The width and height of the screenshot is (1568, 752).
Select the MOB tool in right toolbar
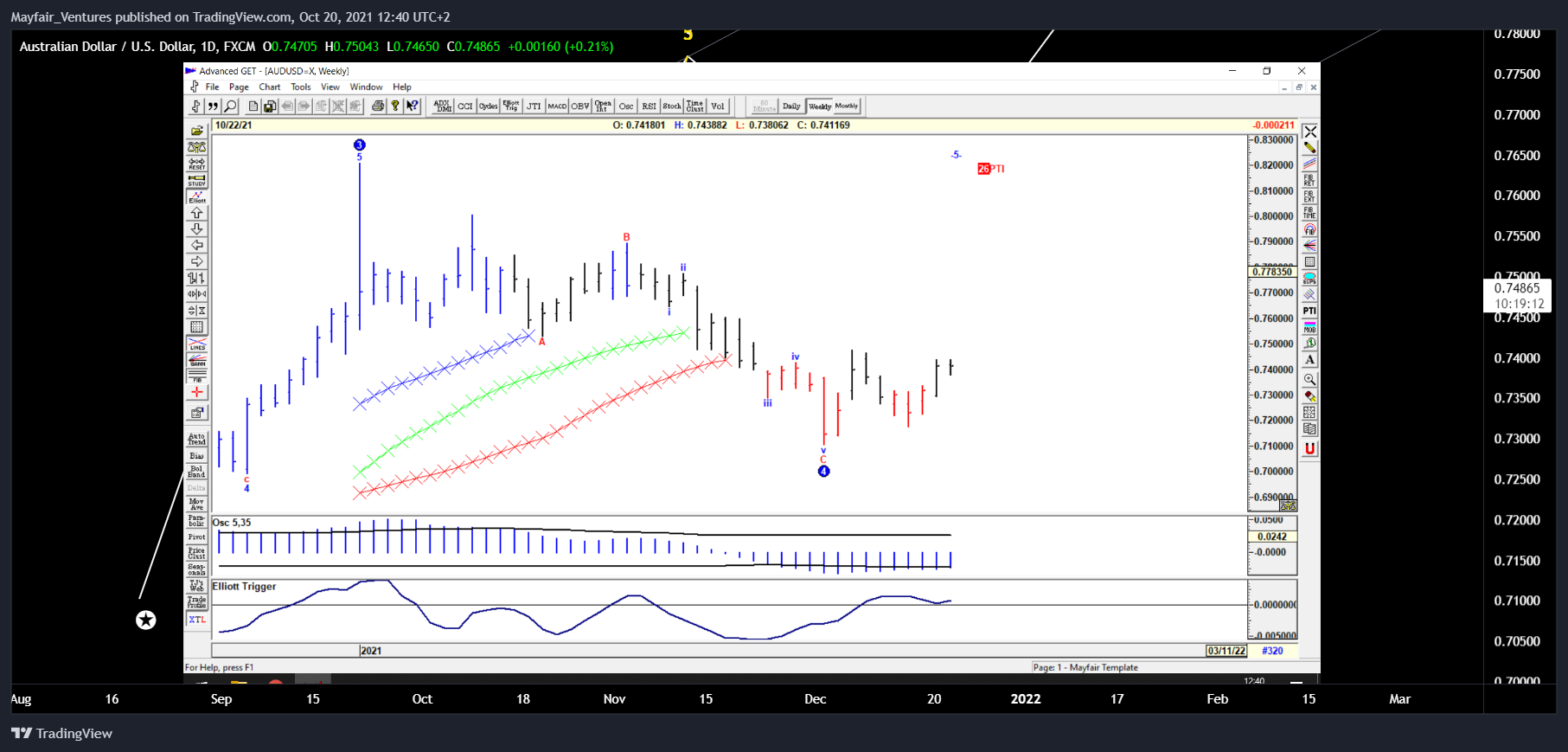tap(1309, 327)
